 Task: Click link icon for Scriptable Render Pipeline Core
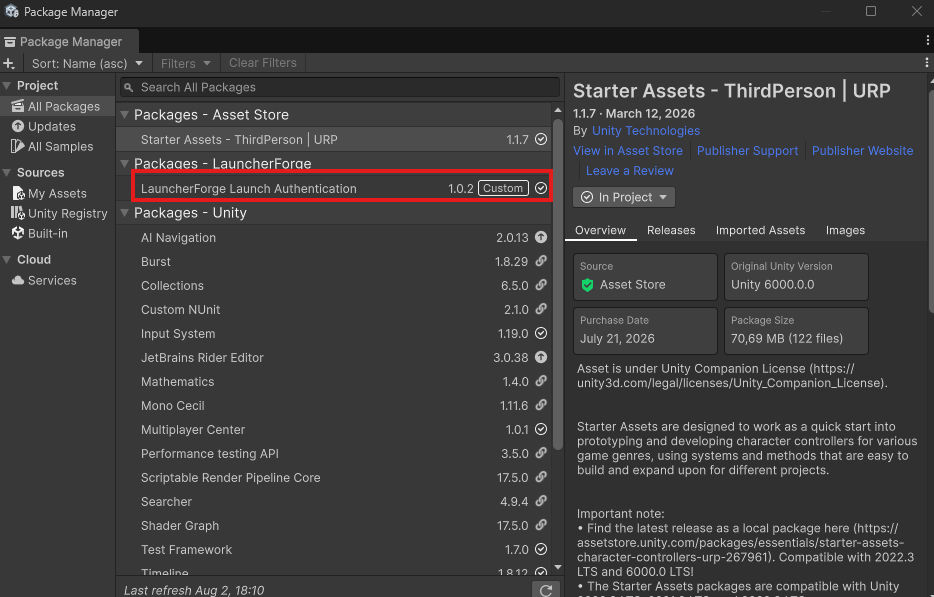(541, 477)
